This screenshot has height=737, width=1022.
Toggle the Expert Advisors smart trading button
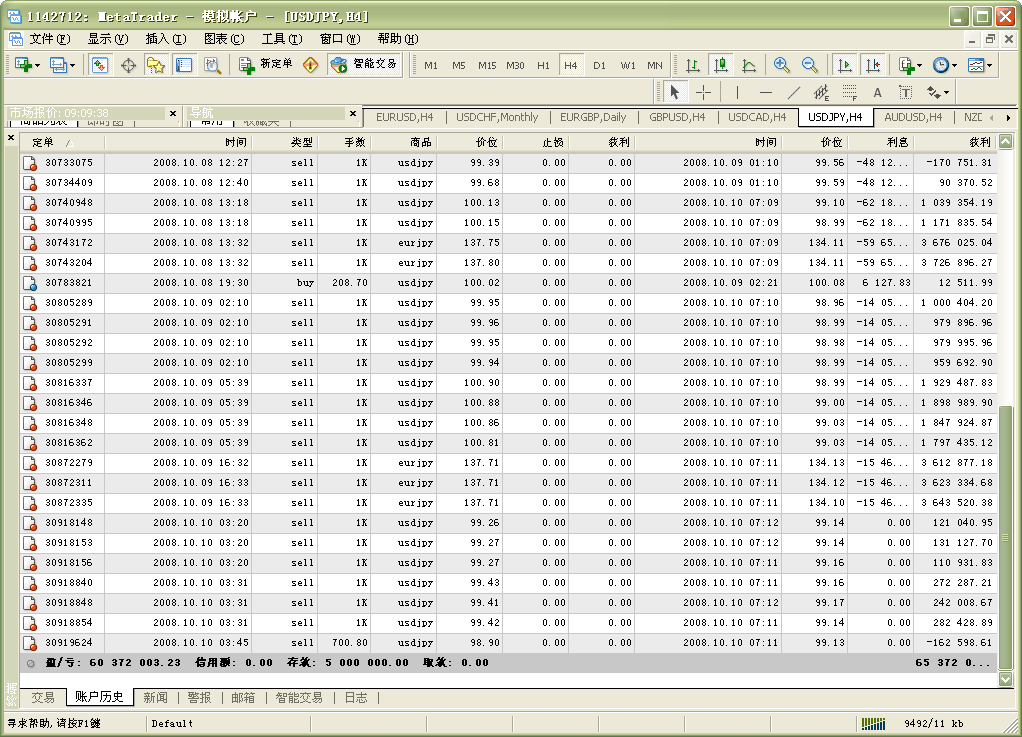point(364,65)
